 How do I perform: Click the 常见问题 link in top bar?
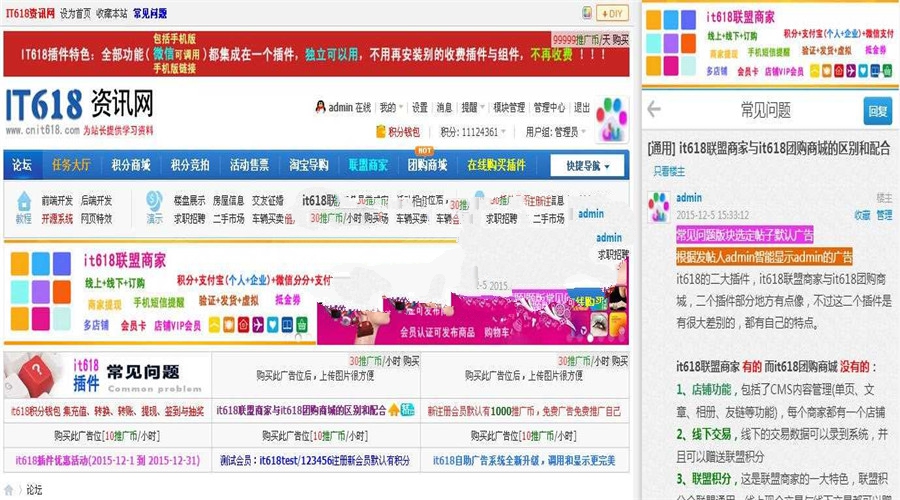[150, 13]
